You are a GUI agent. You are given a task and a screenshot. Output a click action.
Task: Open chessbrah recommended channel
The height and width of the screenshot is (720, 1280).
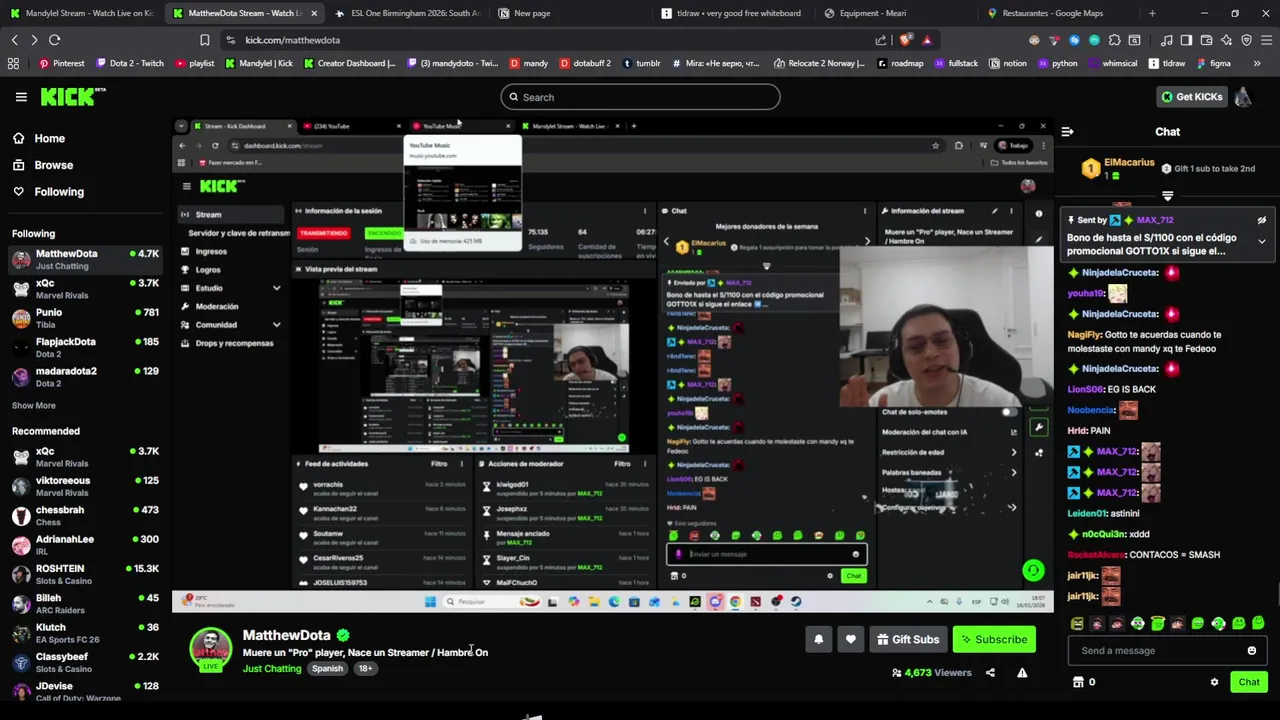pos(85,516)
